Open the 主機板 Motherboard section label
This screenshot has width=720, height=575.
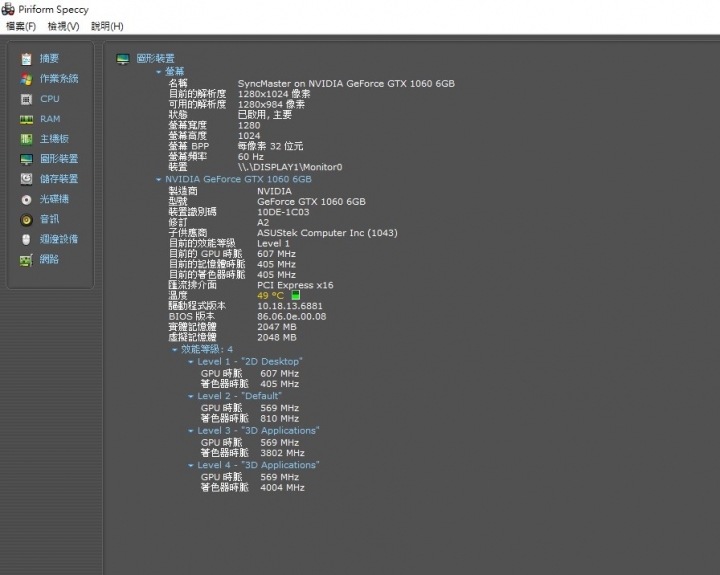(x=54, y=139)
